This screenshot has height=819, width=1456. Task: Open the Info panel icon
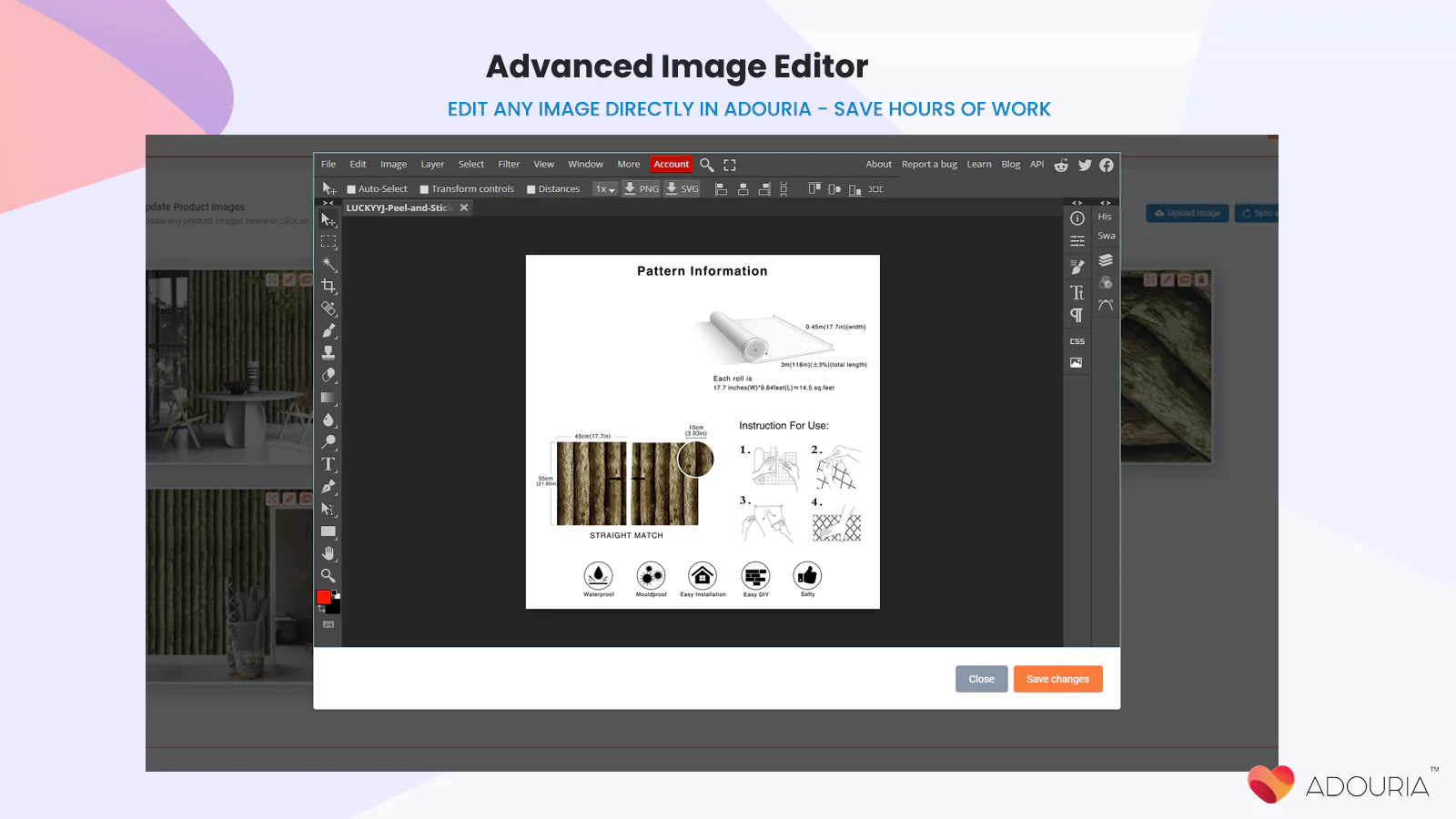pos(1077,218)
